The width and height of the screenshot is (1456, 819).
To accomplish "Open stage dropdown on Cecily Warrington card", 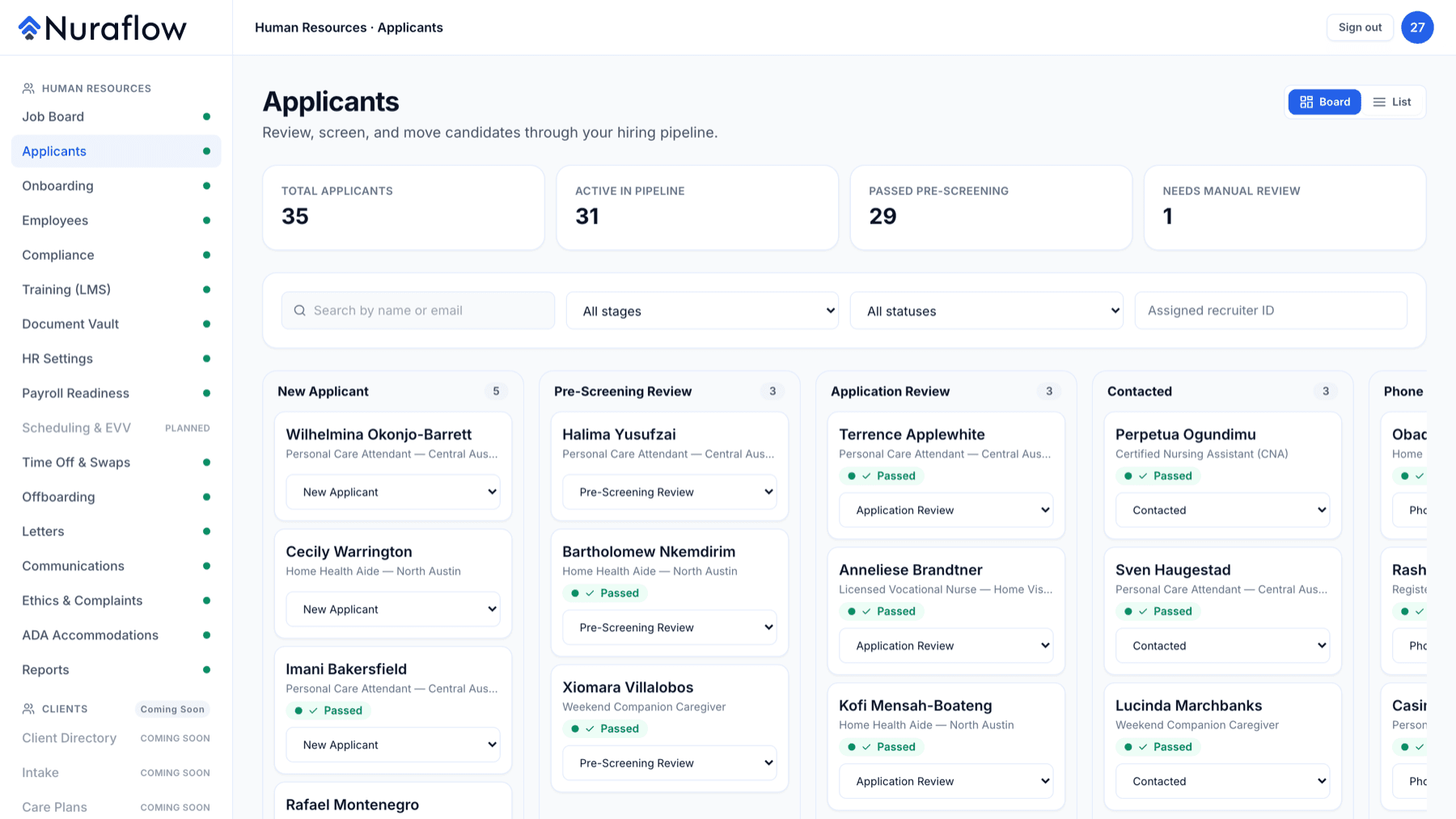I will (x=393, y=609).
